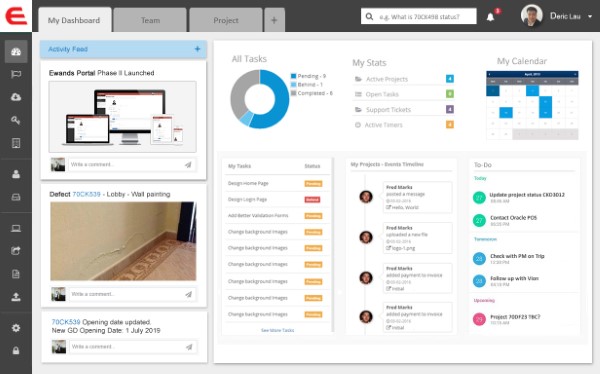Click the search magnifier icon
Screen dimensions: 600x374
(x=369, y=16)
